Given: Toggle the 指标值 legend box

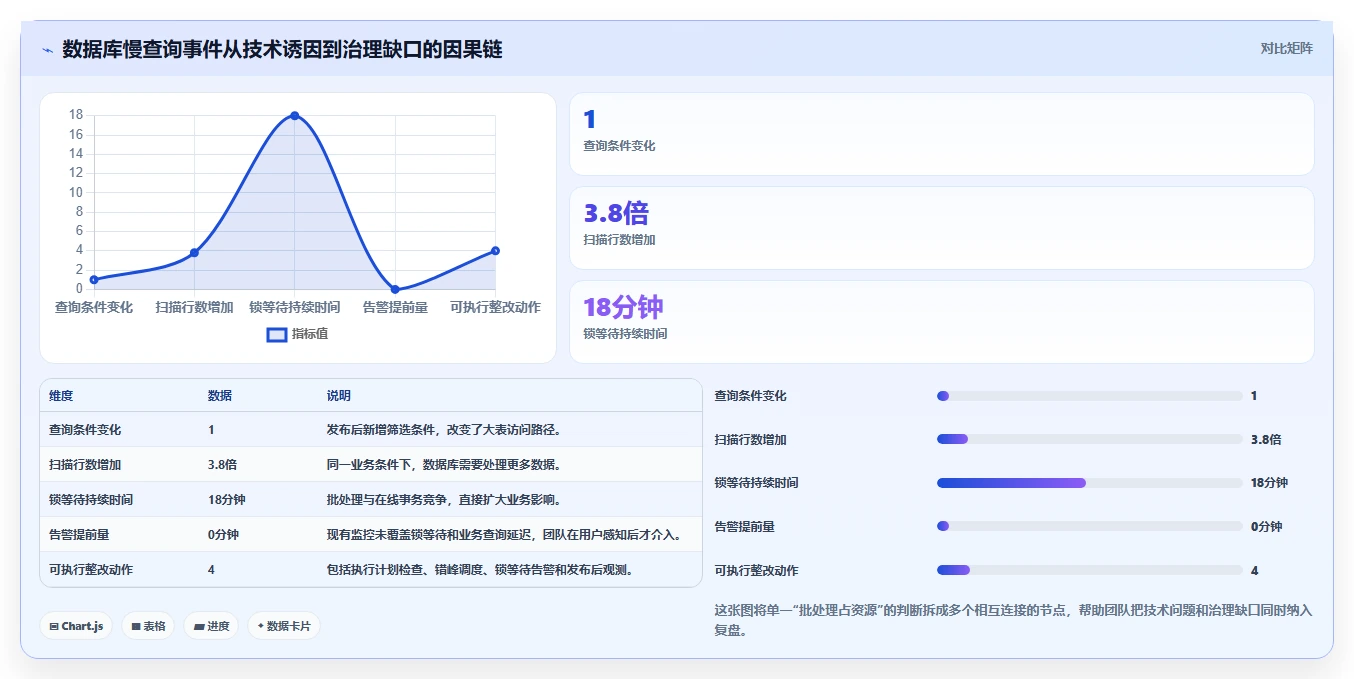Looking at the screenshot, I should [x=277, y=334].
